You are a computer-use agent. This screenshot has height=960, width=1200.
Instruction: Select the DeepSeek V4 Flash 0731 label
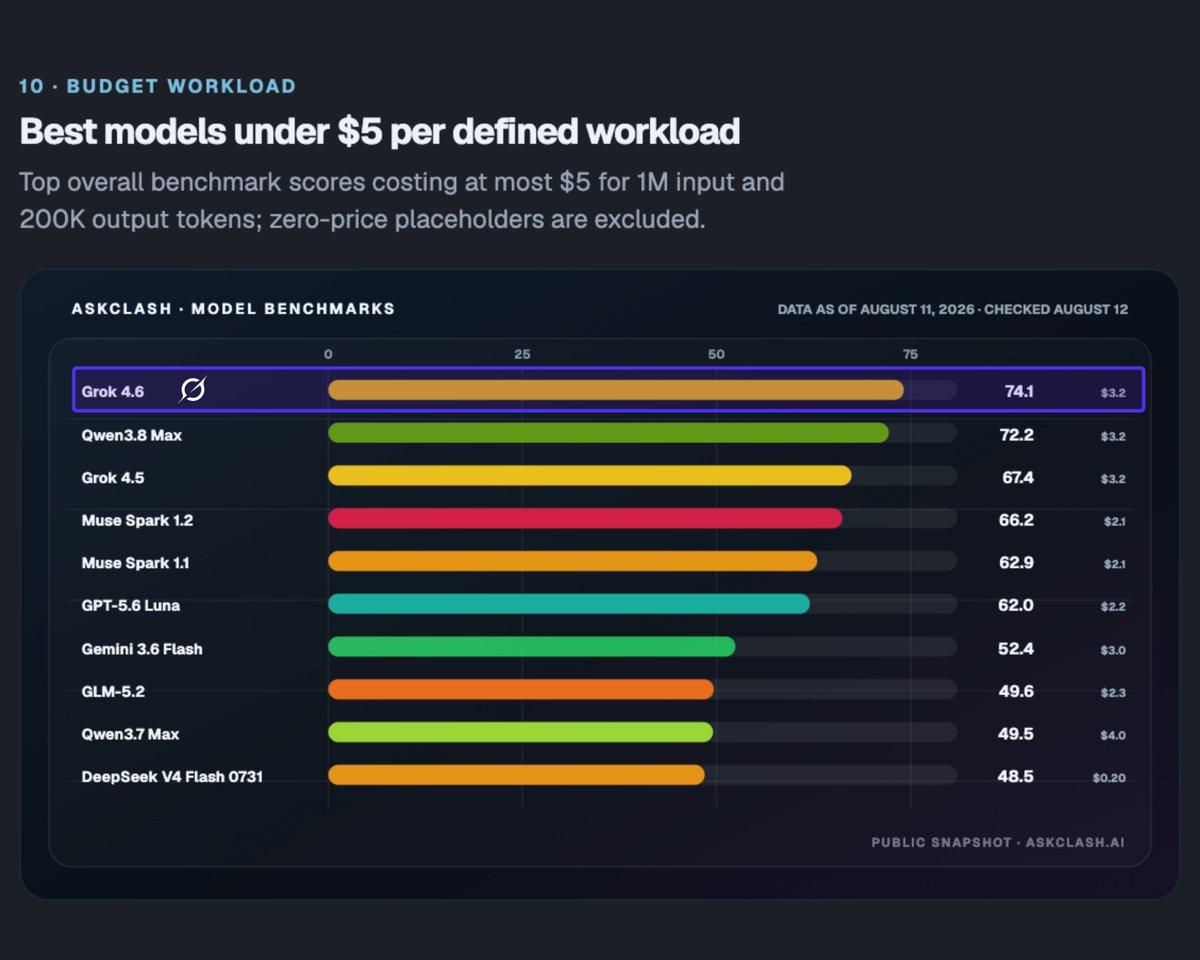pyautogui.click(x=172, y=776)
